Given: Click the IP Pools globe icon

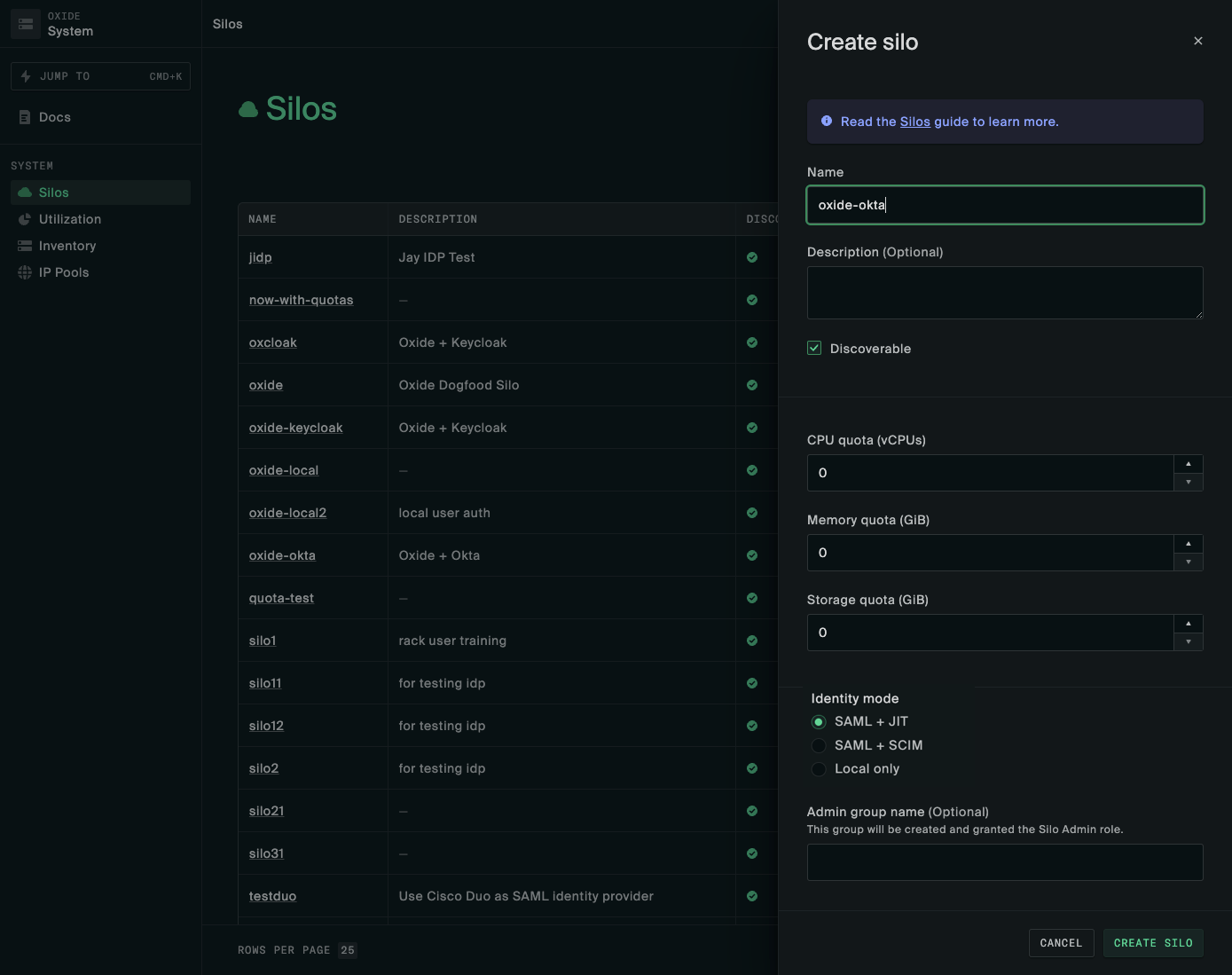Looking at the screenshot, I should [x=25, y=272].
